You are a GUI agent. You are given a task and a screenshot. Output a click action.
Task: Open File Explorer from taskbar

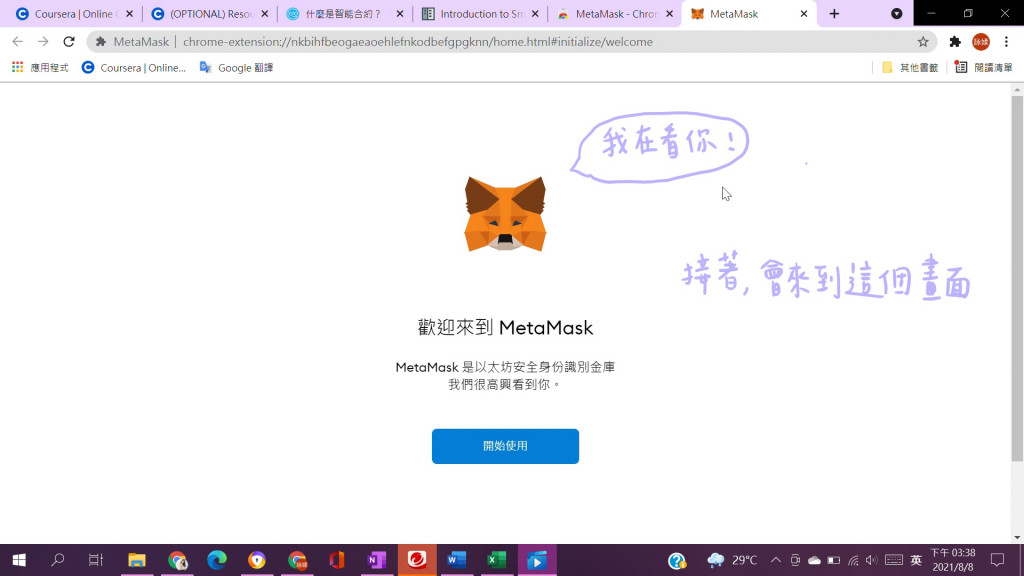(x=136, y=560)
